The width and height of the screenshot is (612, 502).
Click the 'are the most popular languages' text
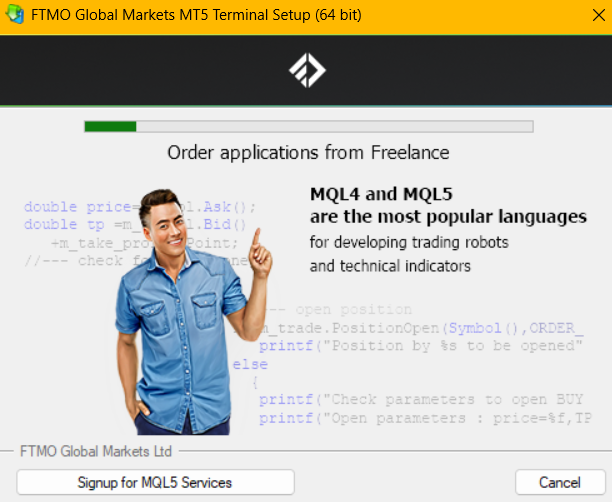point(448,217)
